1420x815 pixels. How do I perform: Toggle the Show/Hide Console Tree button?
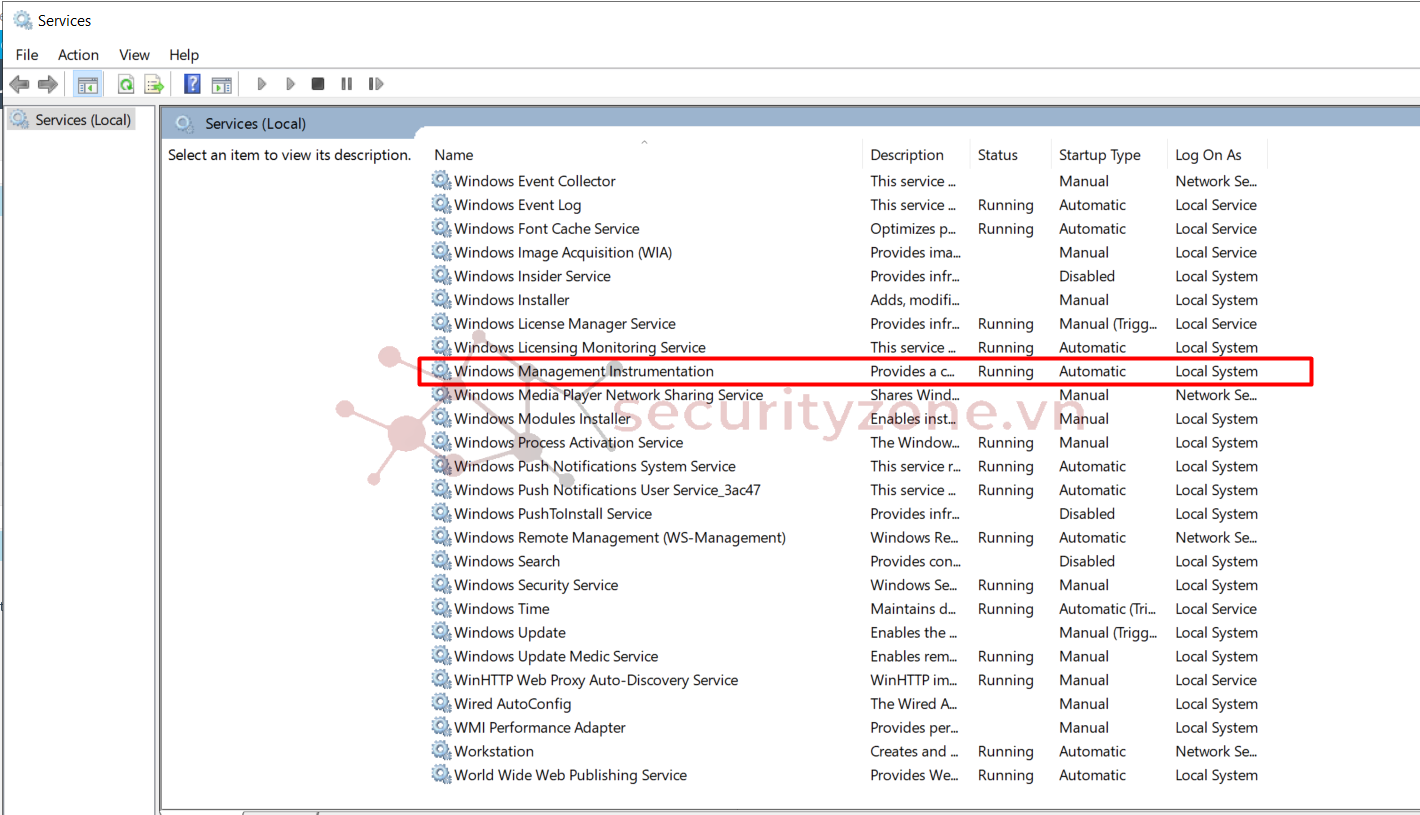point(88,84)
